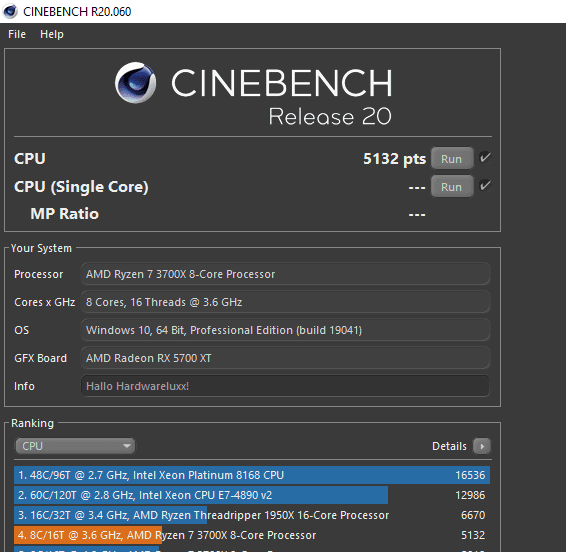
Task: Click the Details arrow button
Action: click(482, 446)
